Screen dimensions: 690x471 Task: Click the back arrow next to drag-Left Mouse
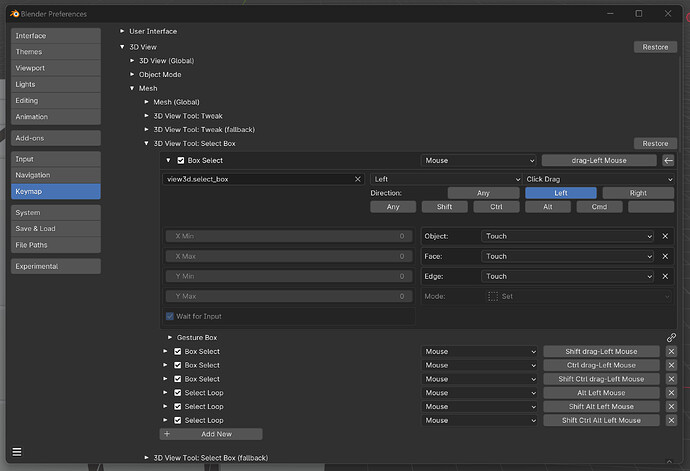(x=668, y=161)
